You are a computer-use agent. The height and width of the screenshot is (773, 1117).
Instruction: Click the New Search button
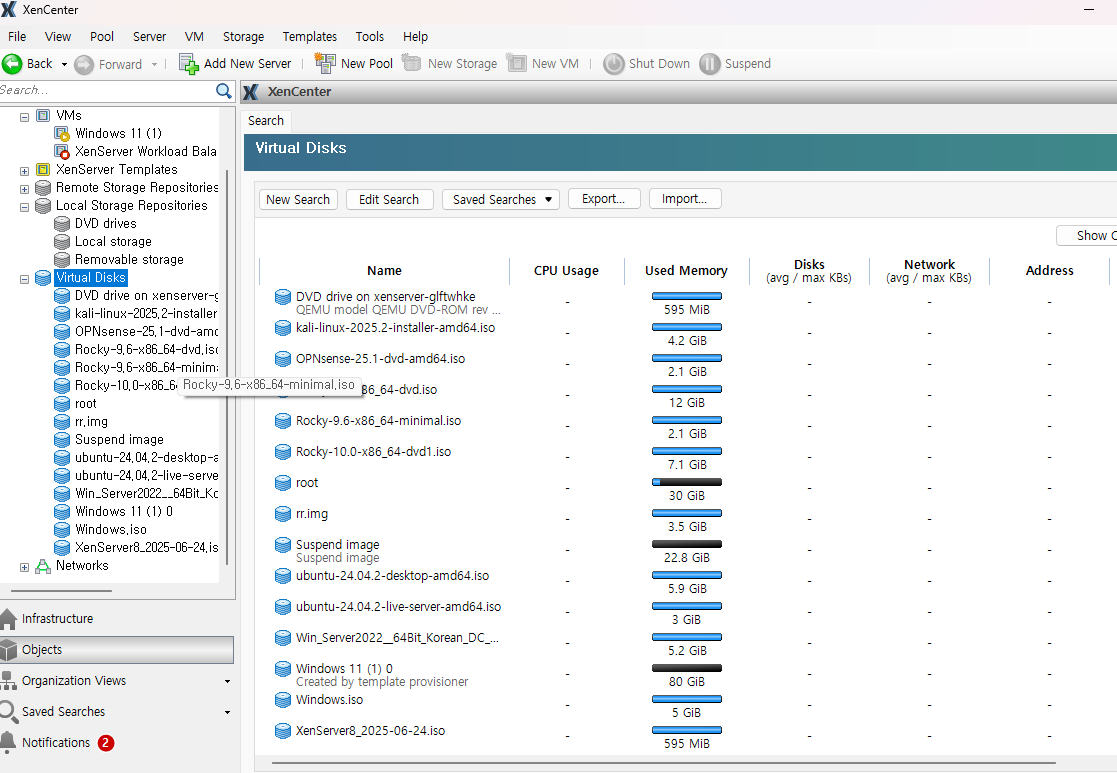(298, 200)
